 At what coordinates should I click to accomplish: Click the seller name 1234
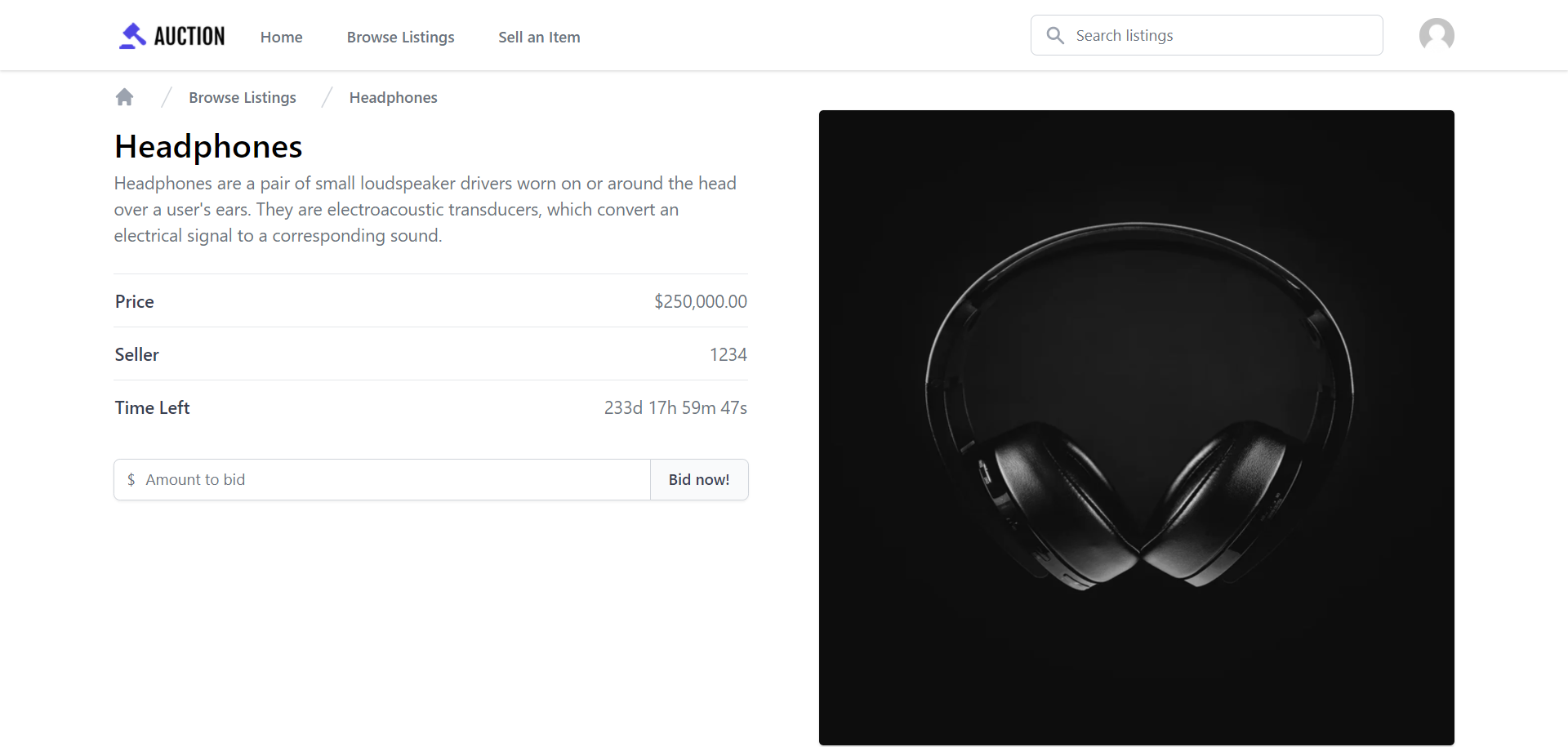tap(728, 355)
